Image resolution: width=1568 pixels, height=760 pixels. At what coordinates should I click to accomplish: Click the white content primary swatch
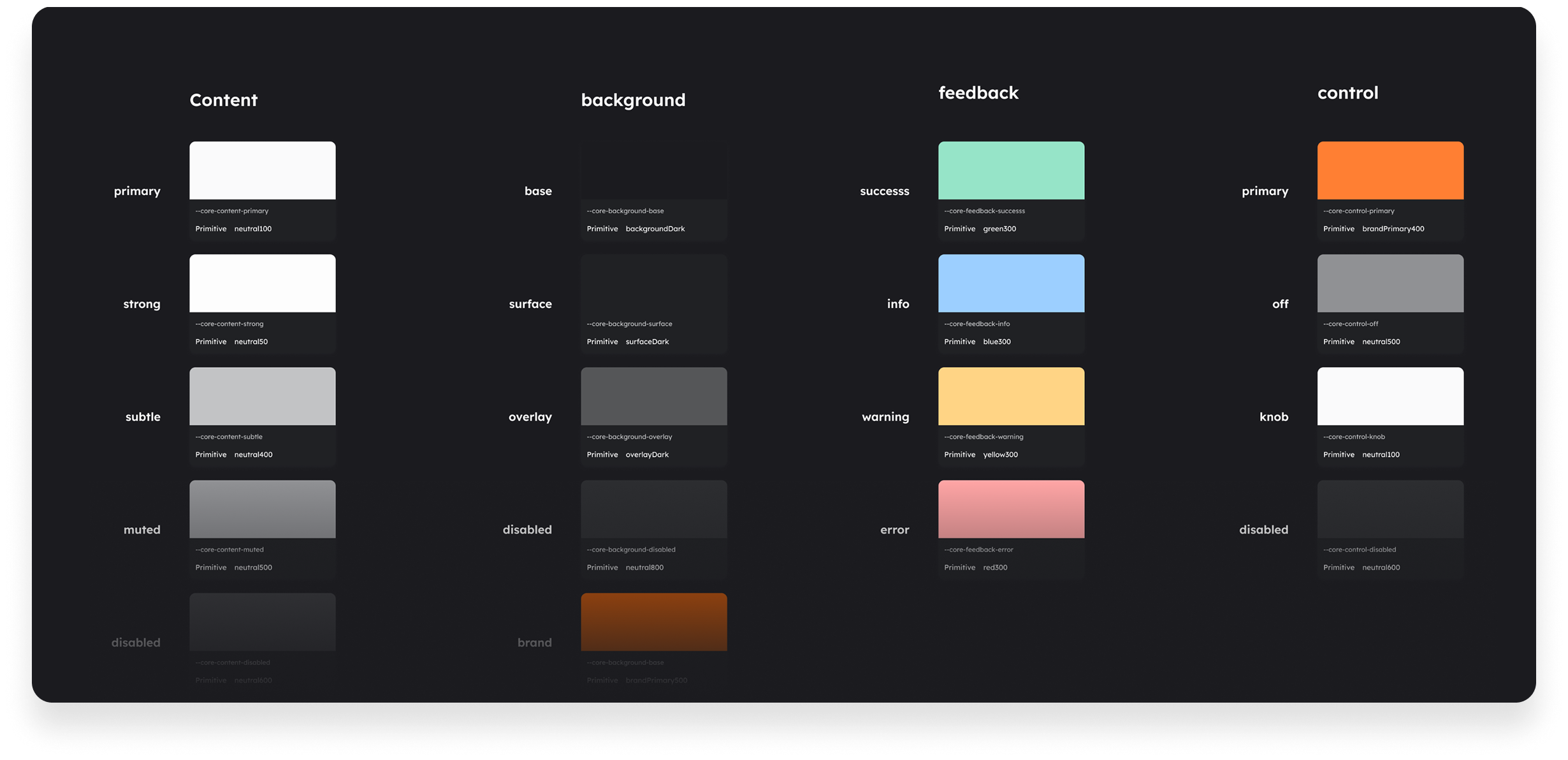tap(262, 170)
